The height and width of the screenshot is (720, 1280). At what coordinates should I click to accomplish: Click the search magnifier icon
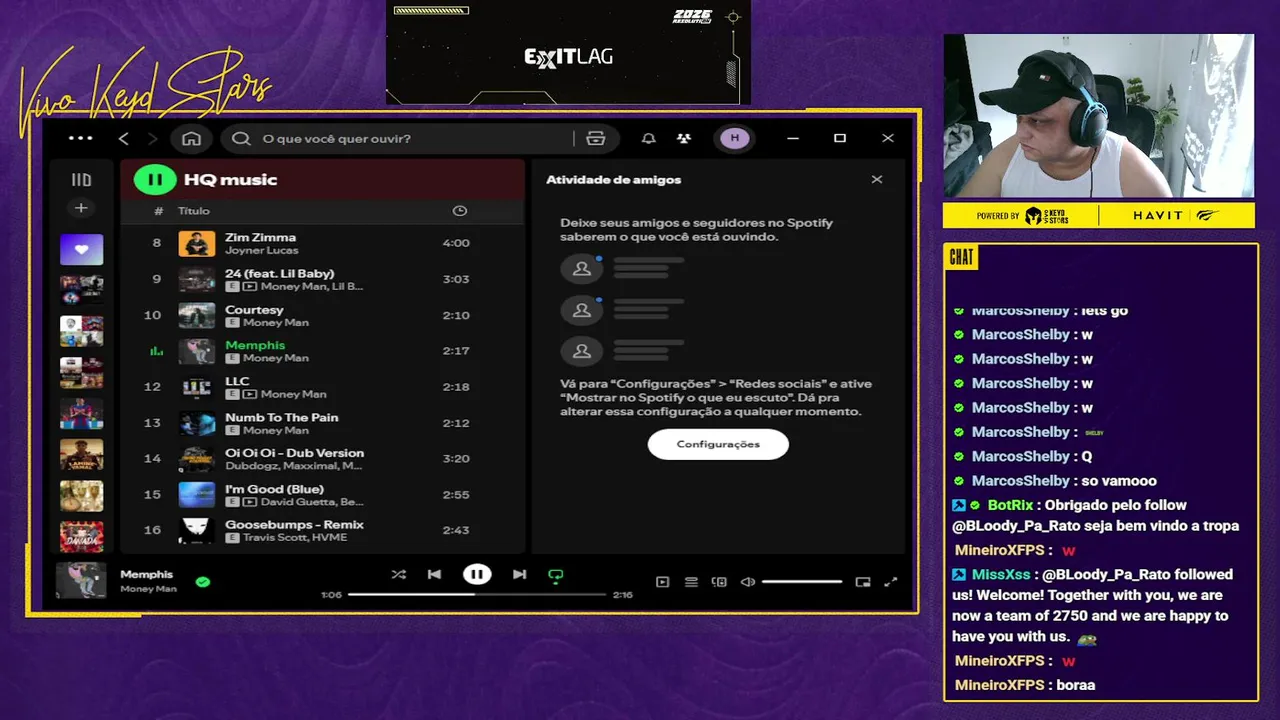pyautogui.click(x=241, y=138)
